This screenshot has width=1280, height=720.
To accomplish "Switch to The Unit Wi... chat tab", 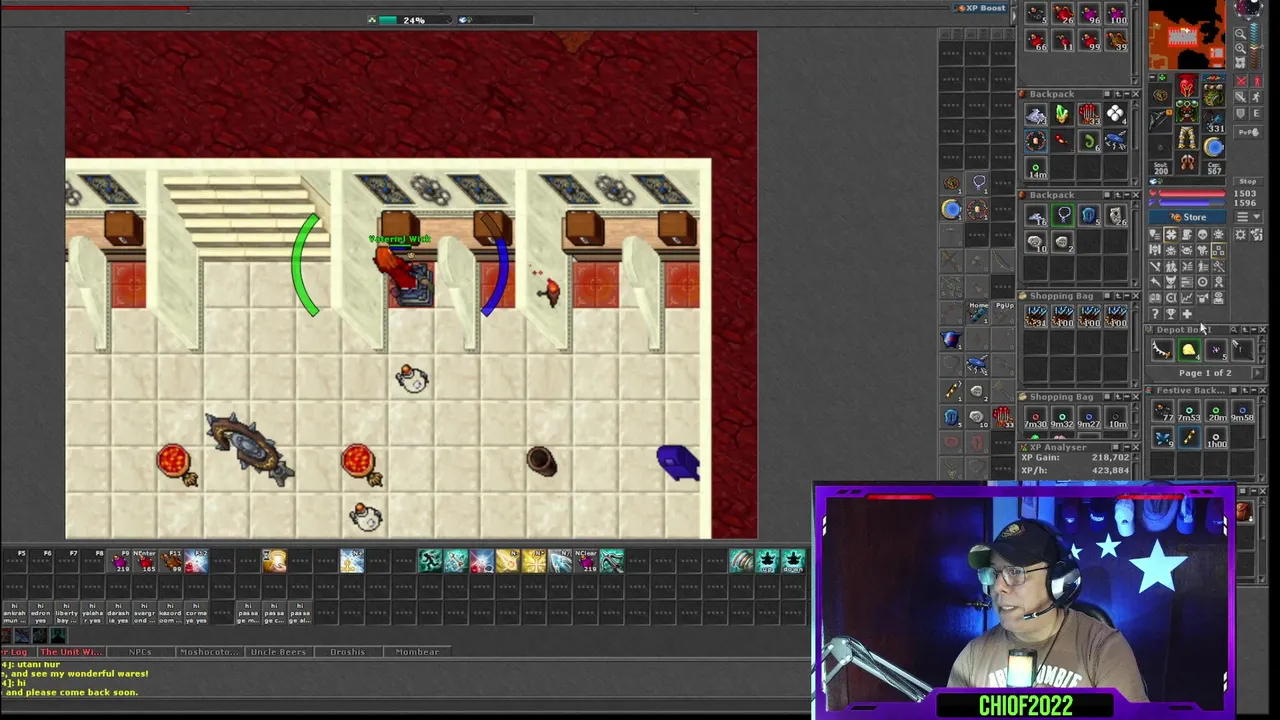I will 70,652.
